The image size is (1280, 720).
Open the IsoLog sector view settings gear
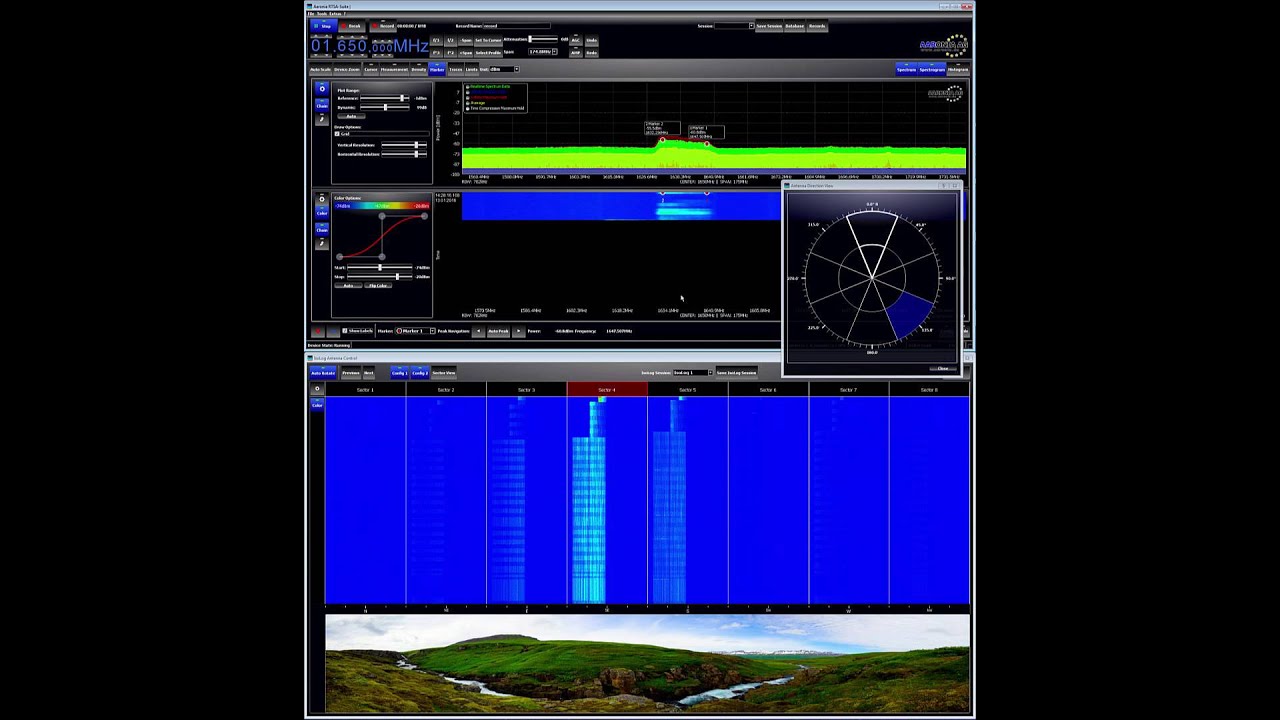click(x=317, y=389)
